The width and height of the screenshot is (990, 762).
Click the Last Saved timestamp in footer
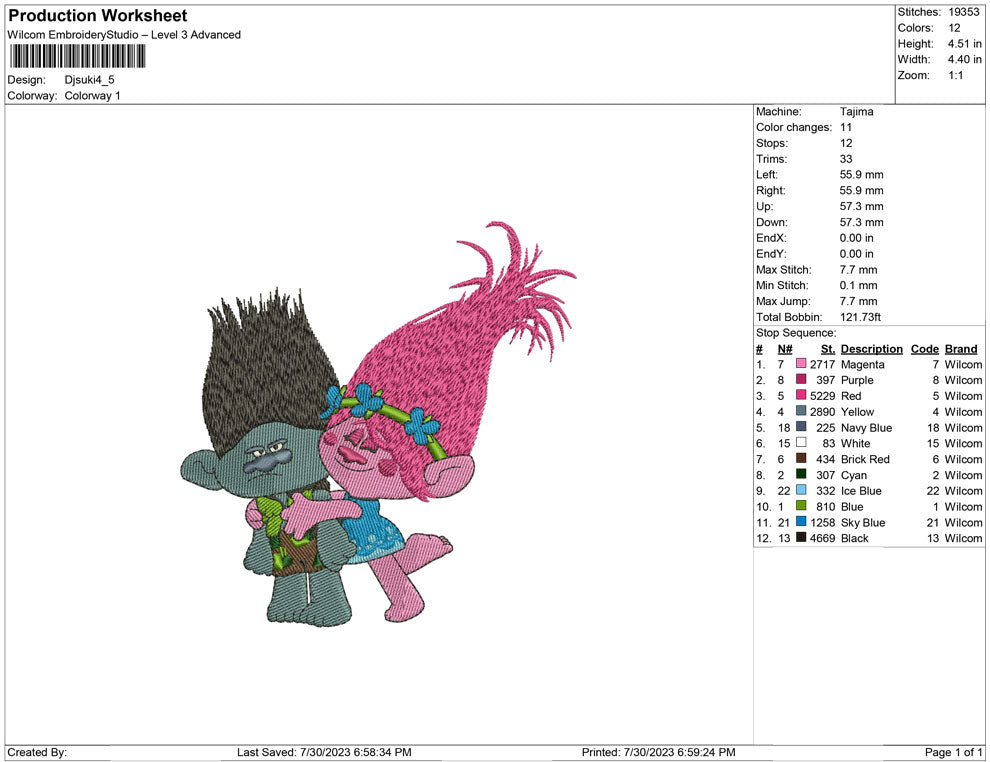324,752
